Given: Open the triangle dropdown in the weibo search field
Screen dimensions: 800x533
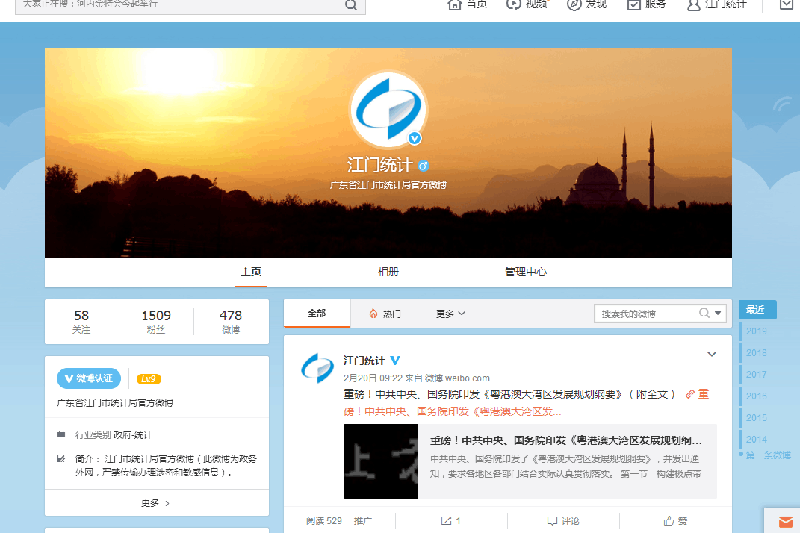Looking at the screenshot, I should (718, 313).
